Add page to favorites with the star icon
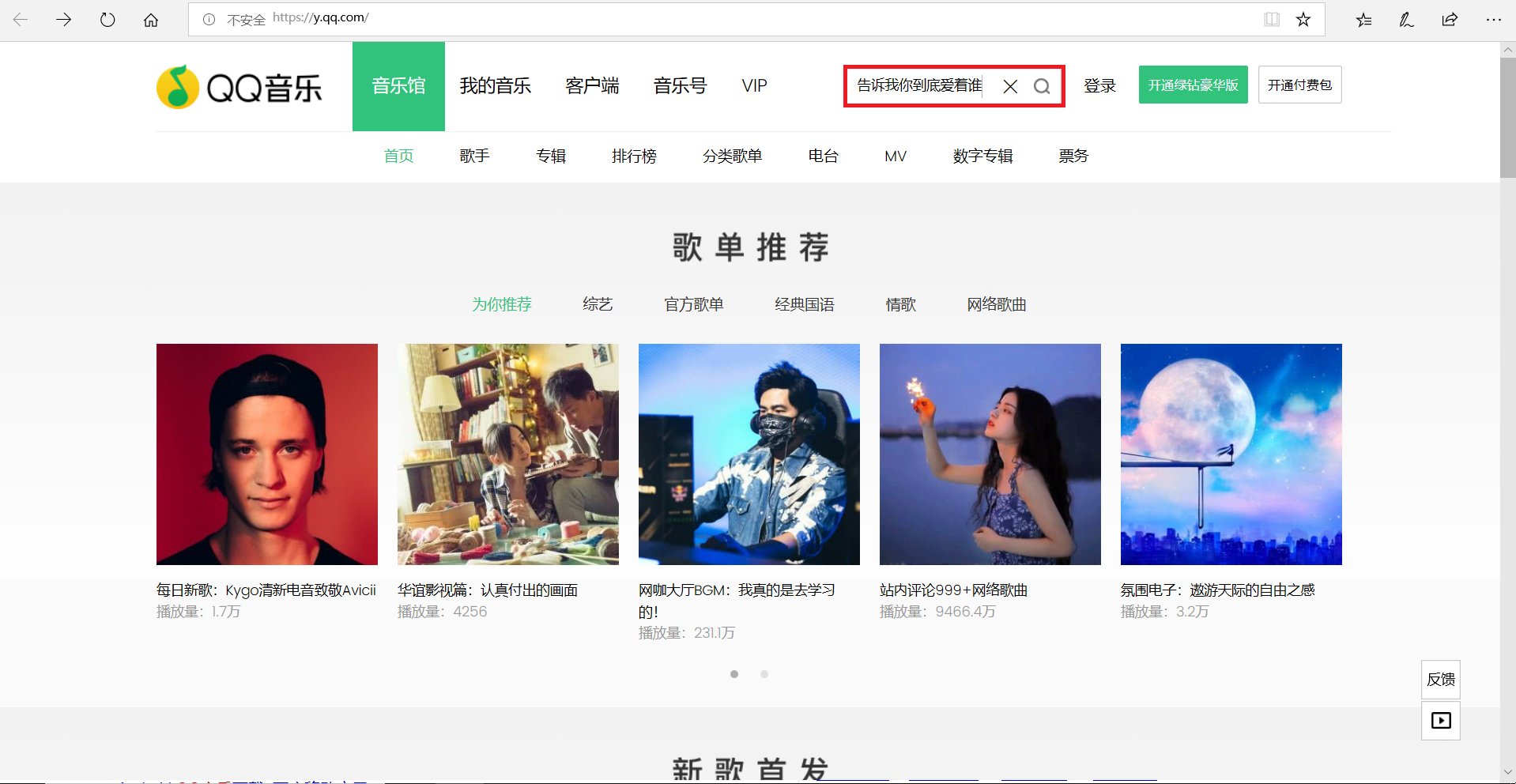 pos(1302,19)
